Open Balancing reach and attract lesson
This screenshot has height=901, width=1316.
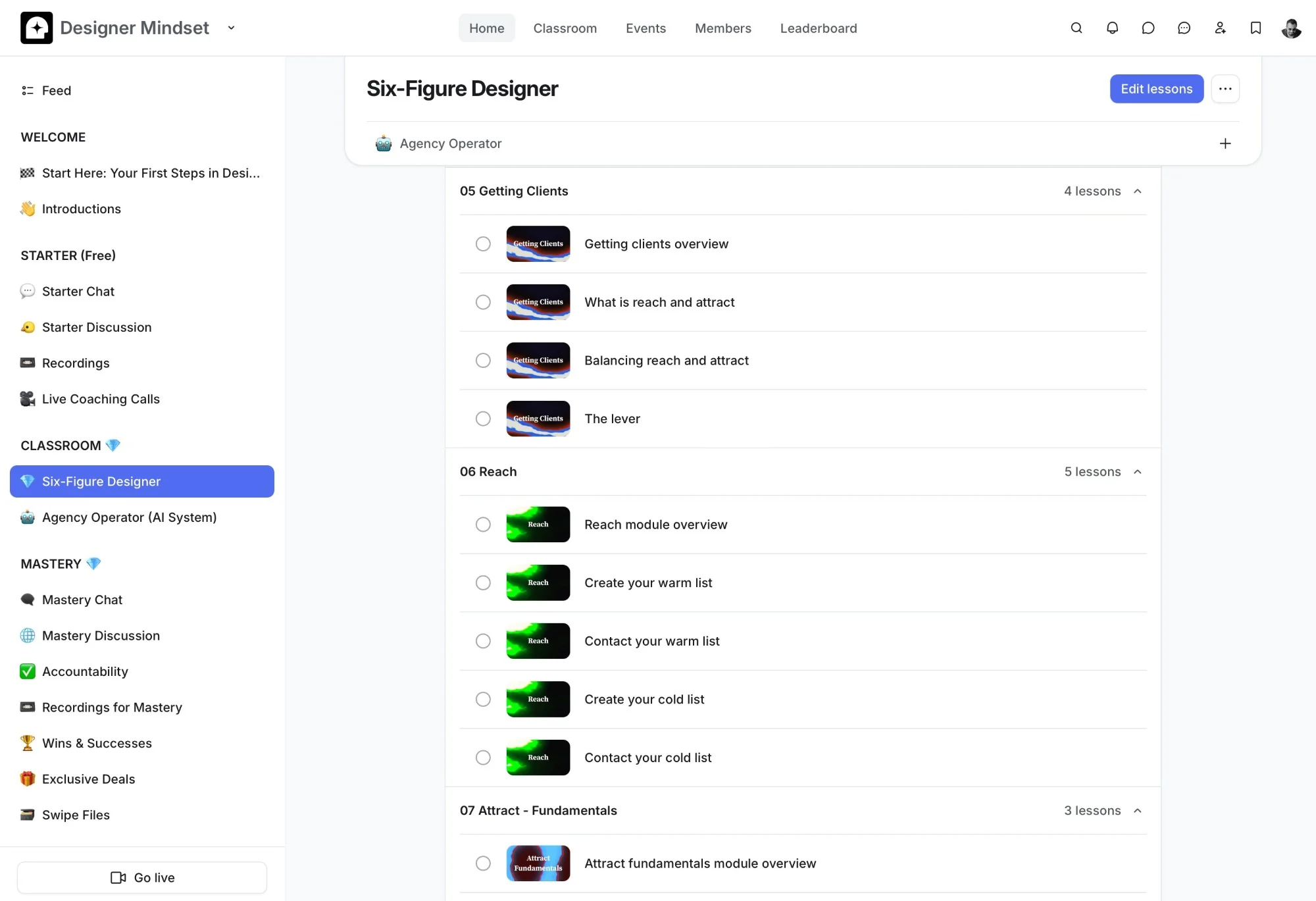(x=803, y=361)
